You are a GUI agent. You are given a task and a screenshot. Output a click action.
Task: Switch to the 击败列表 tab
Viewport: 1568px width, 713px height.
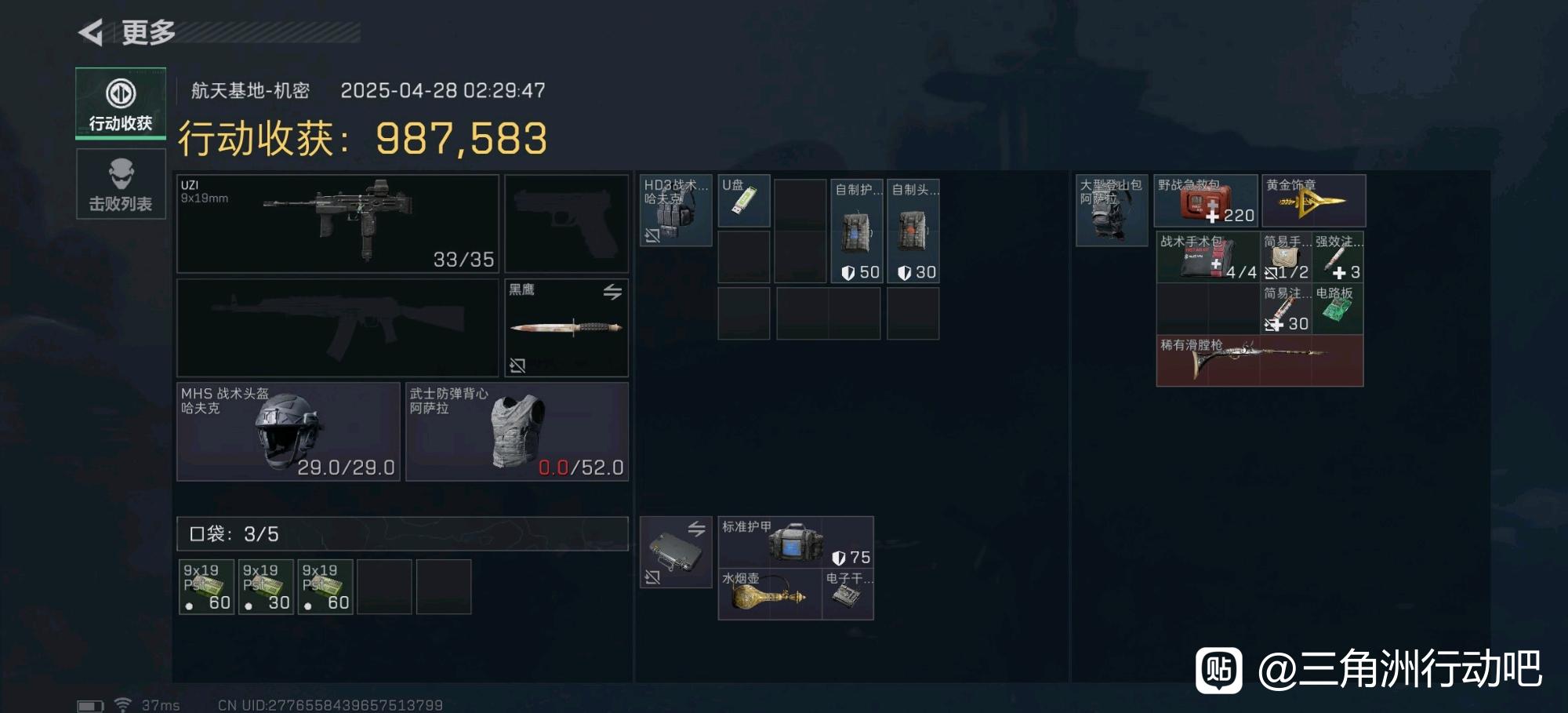click(121, 184)
